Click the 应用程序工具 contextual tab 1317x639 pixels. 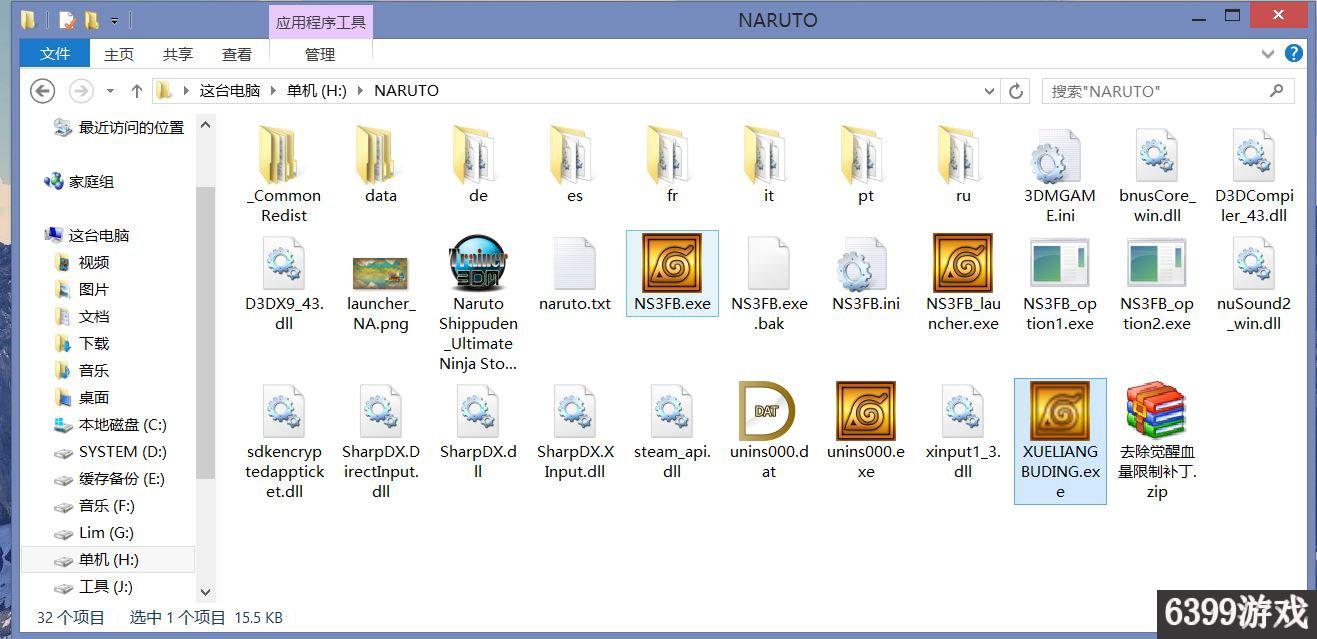click(321, 22)
